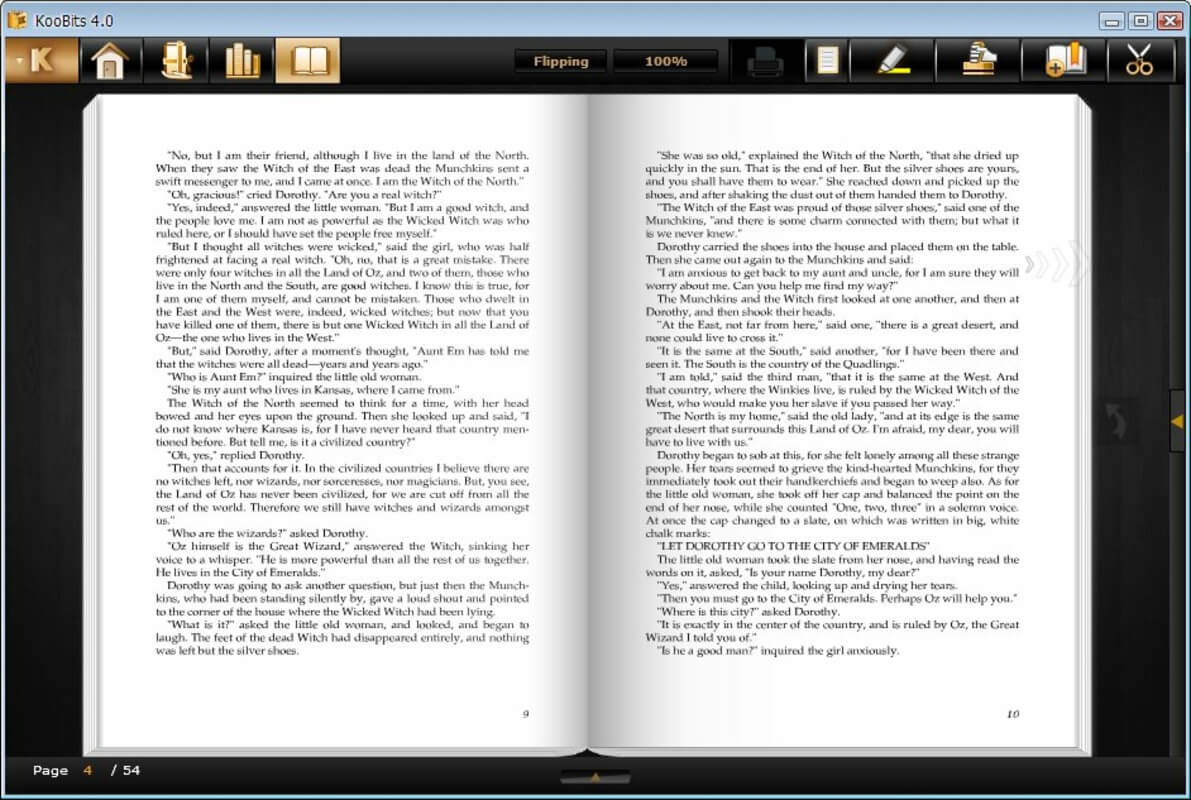The height and width of the screenshot is (800, 1191).
Task: Expand the right side panel arrow
Action: click(x=1177, y=422)
